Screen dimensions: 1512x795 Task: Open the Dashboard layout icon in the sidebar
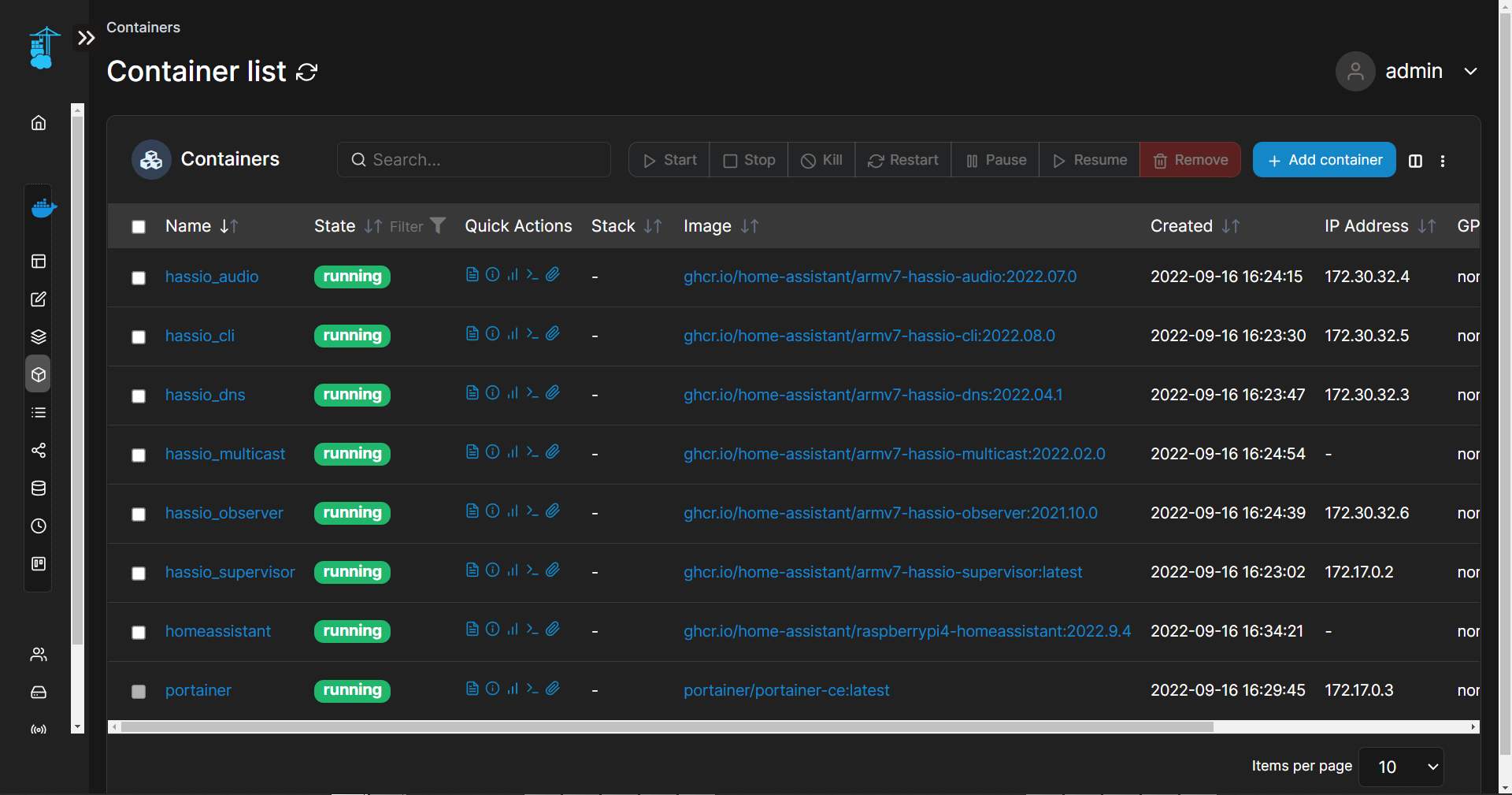click(x=39, y=262)
